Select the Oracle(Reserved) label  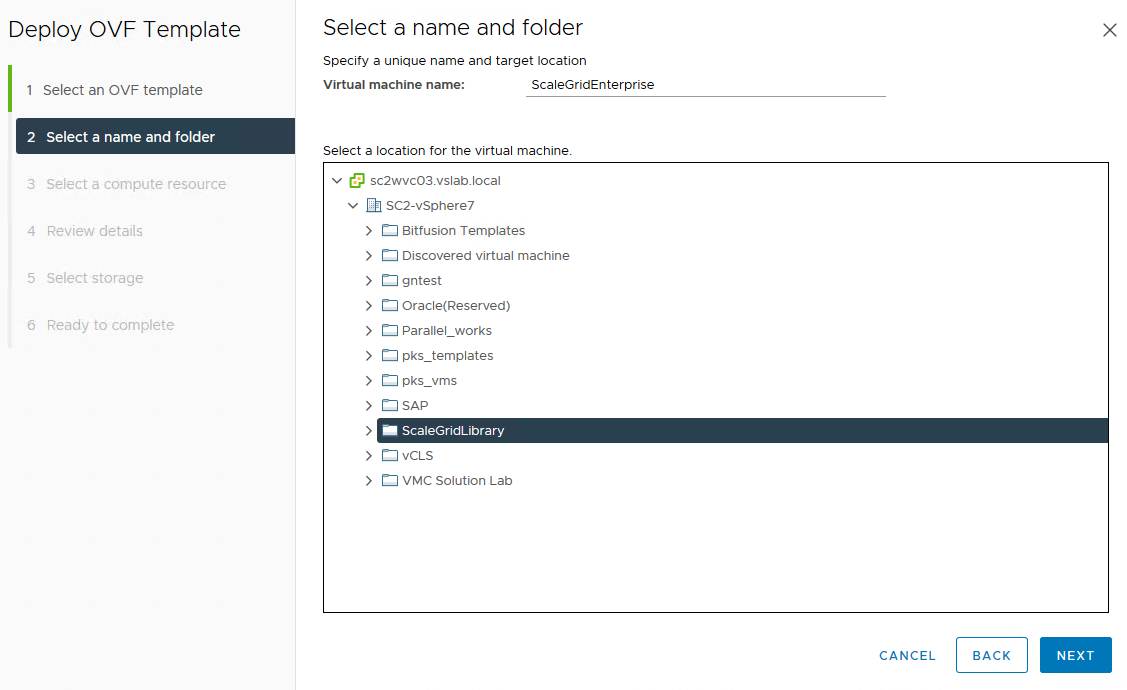[456, 305]
